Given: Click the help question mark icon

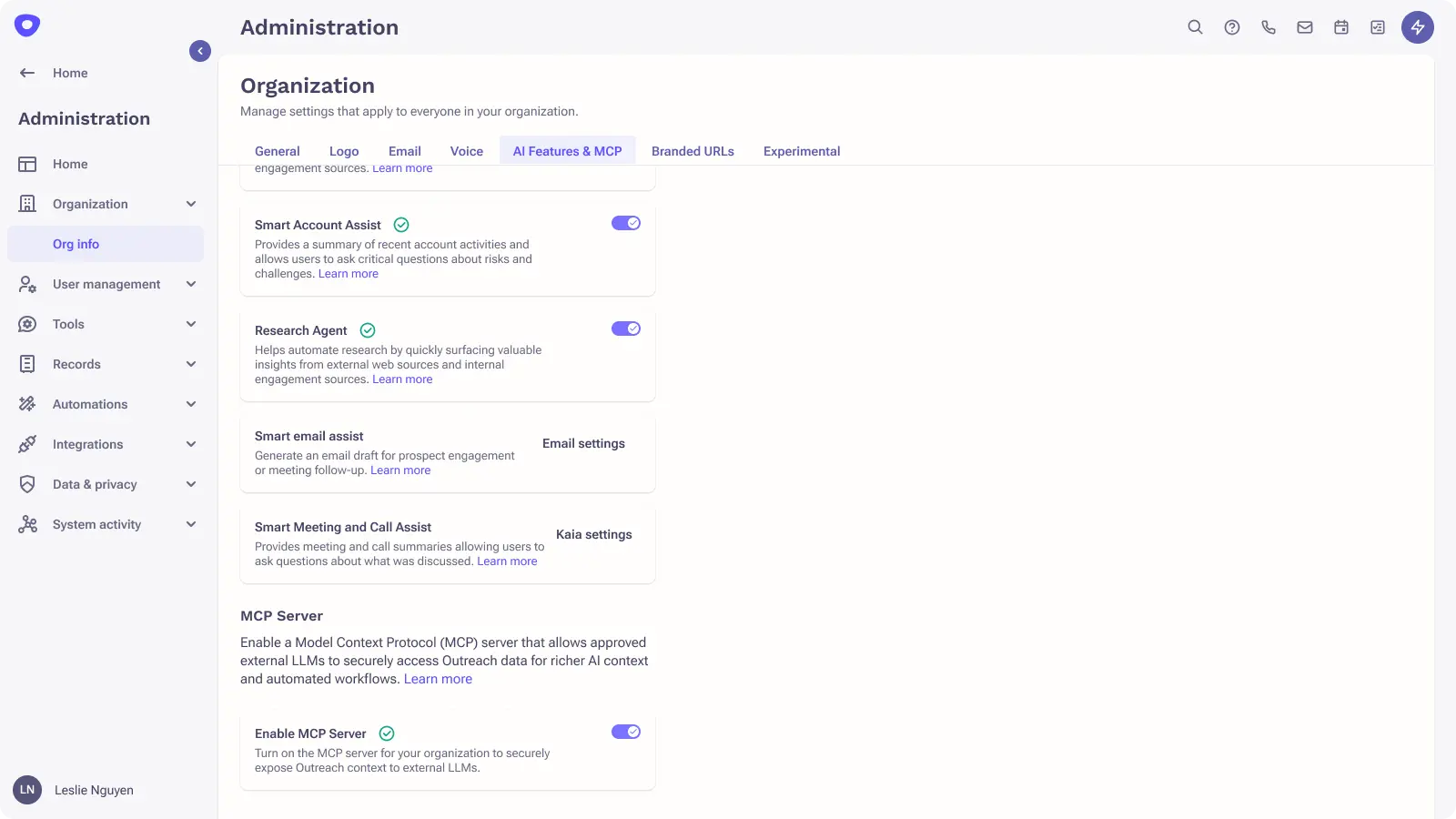Looking at the screenshot, I should (x=1231, y=27).
